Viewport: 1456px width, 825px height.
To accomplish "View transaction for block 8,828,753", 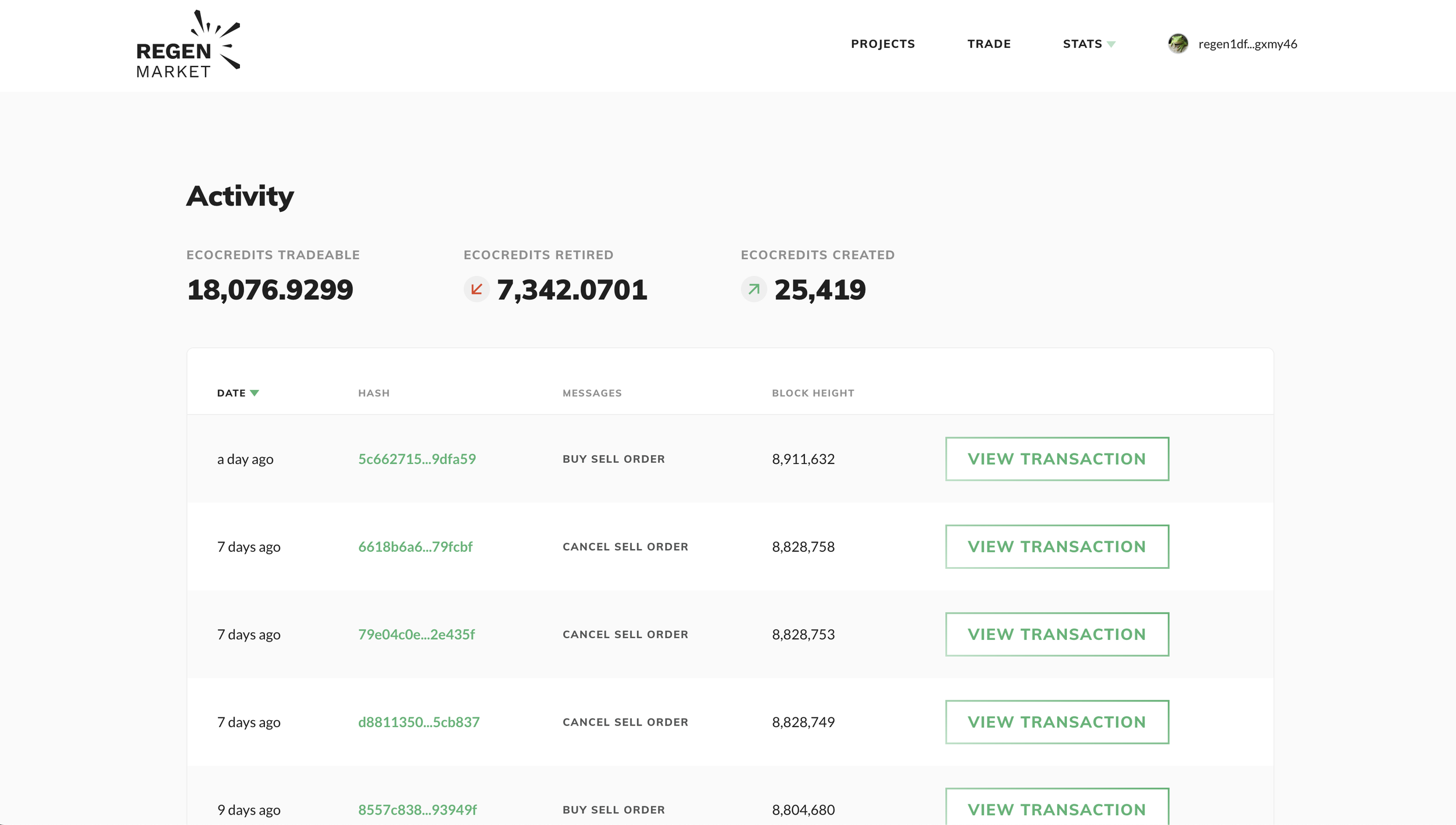I will tap(1057, 634).
